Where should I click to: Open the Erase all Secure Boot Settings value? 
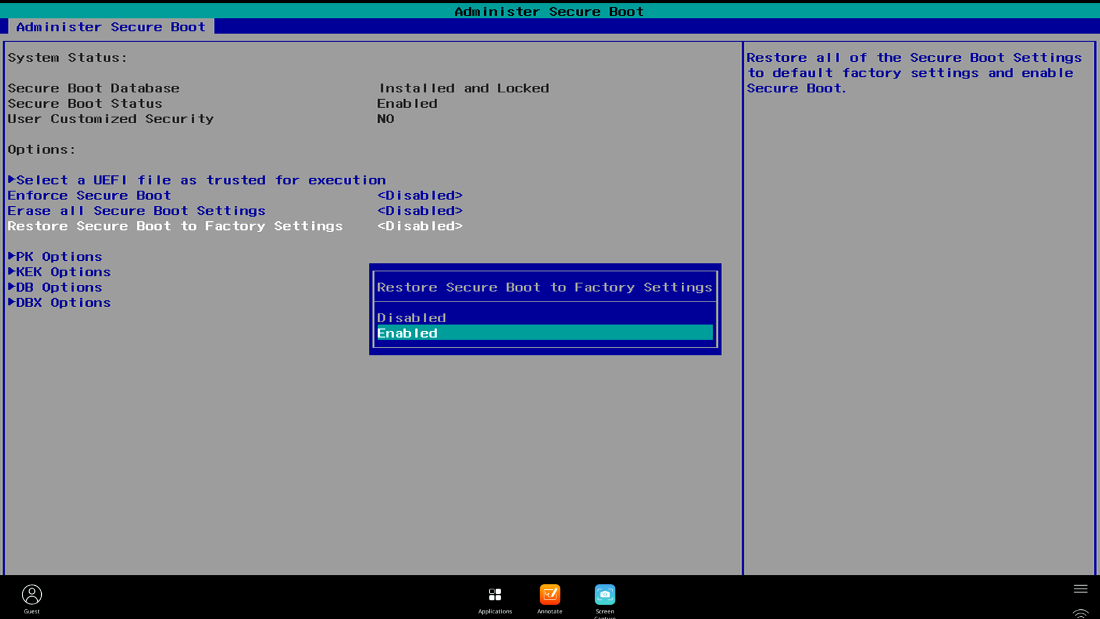pyautogui.click(x=420, y=211)
